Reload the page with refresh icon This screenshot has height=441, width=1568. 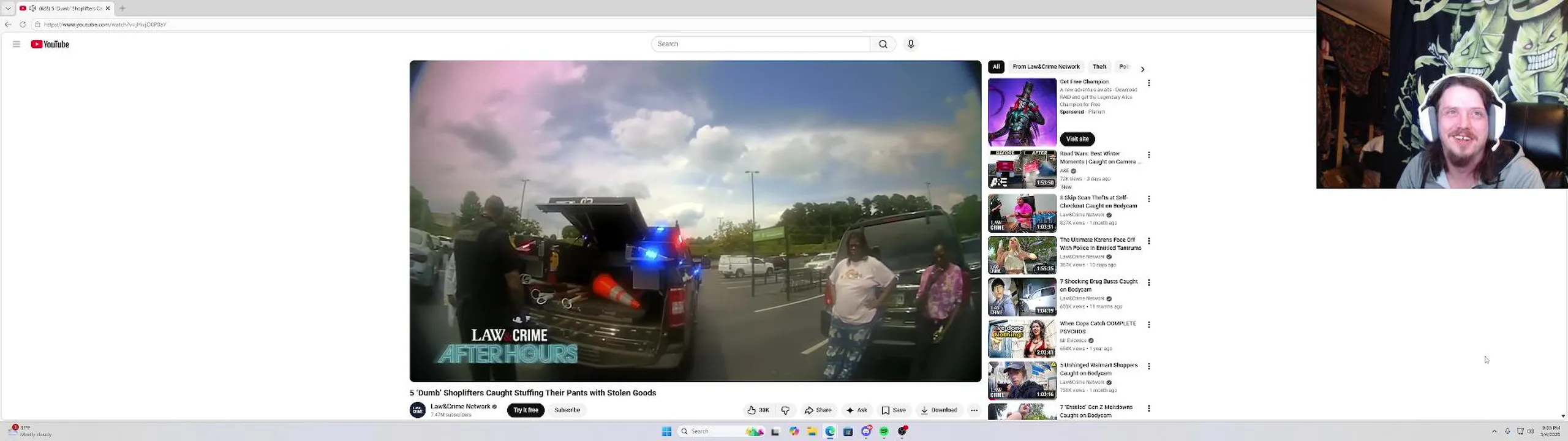pos(23,24)
